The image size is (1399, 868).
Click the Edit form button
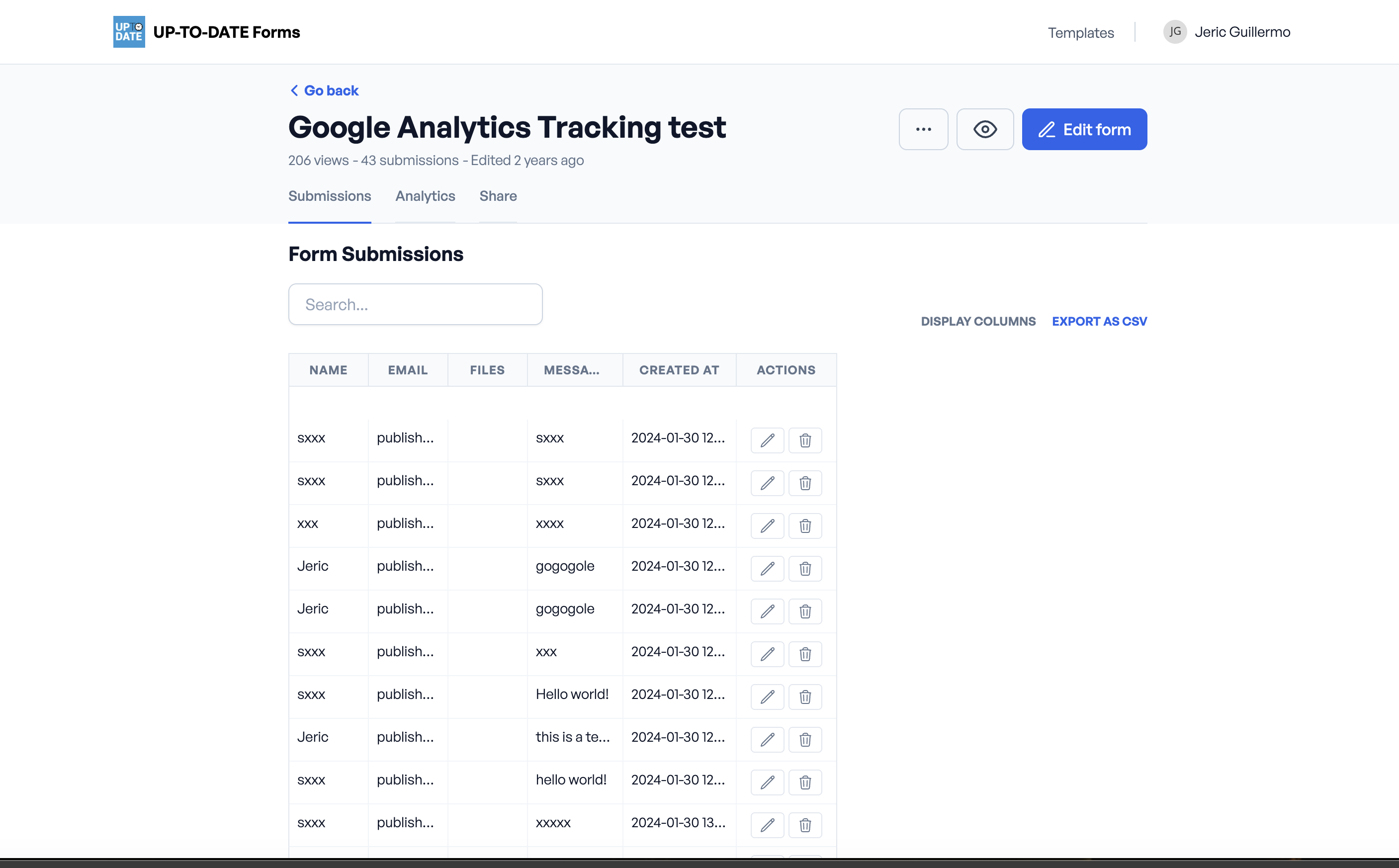[1084, 129]
